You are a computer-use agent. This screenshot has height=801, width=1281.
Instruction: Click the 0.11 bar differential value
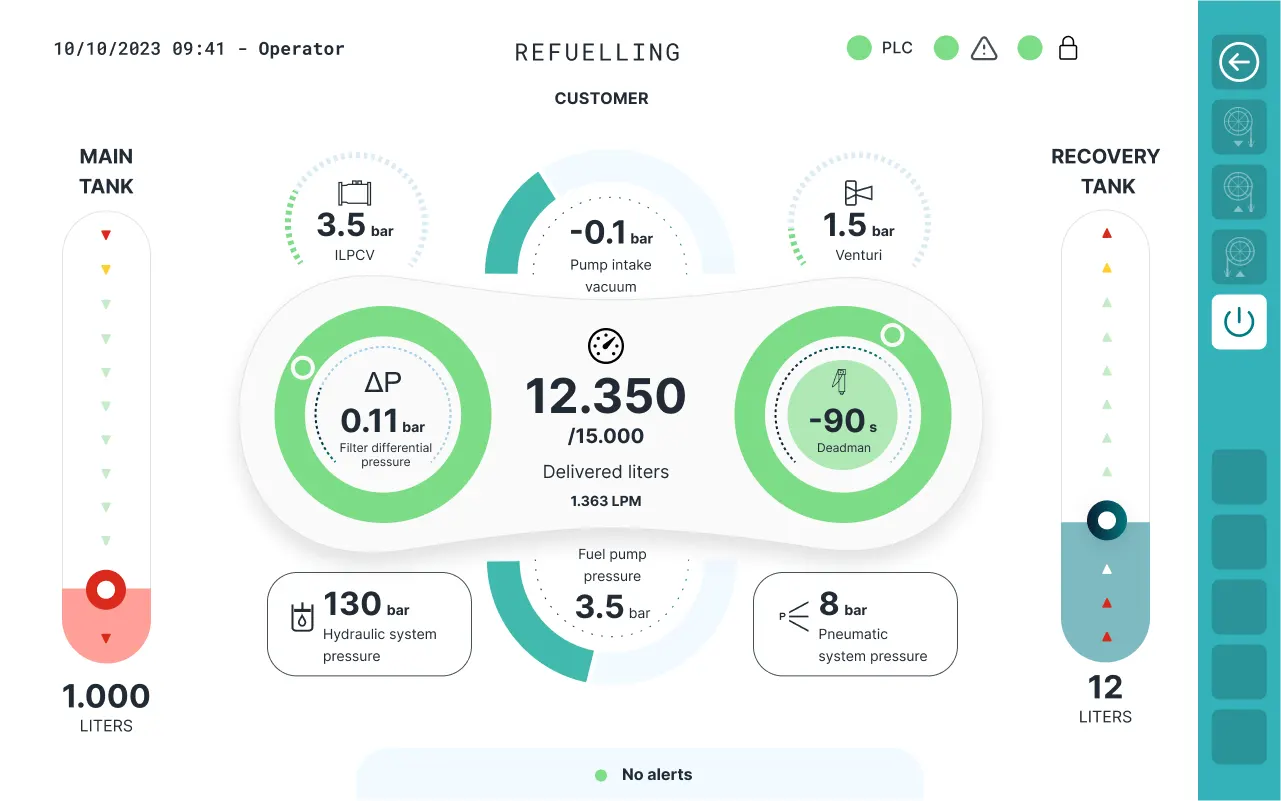(x=383, y=421)
